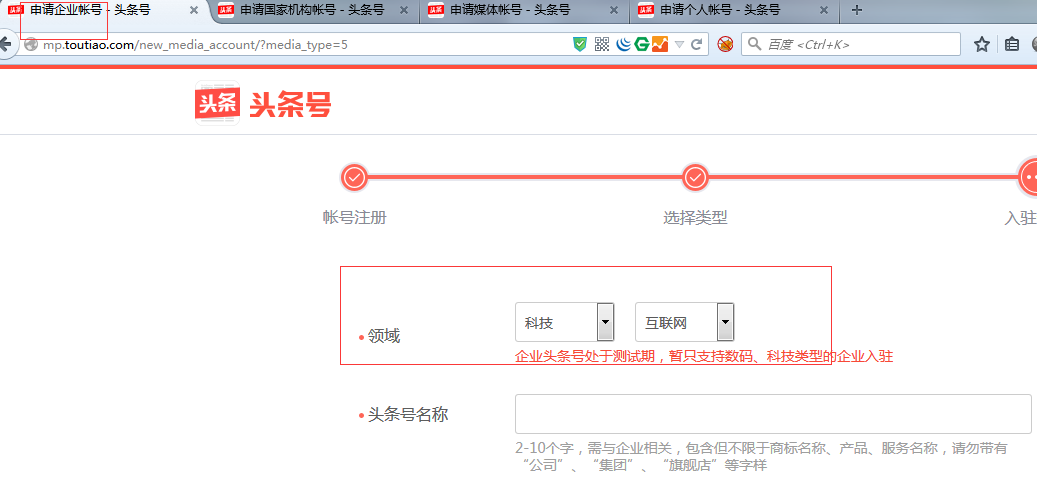Select the 申请企业帐号 tab
The height and width of the screenshot is (488, 1037).
coord(90,11)
